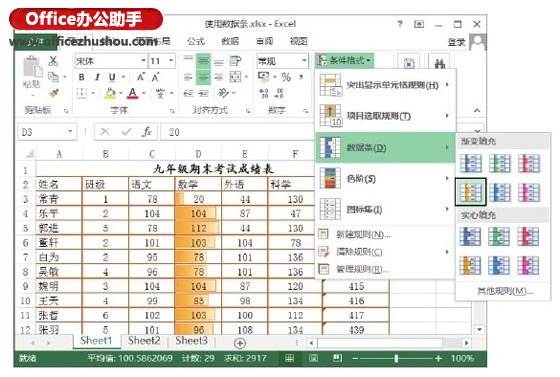Switch to Sheet2 tab
560x377 pixels.
[144, 341]
